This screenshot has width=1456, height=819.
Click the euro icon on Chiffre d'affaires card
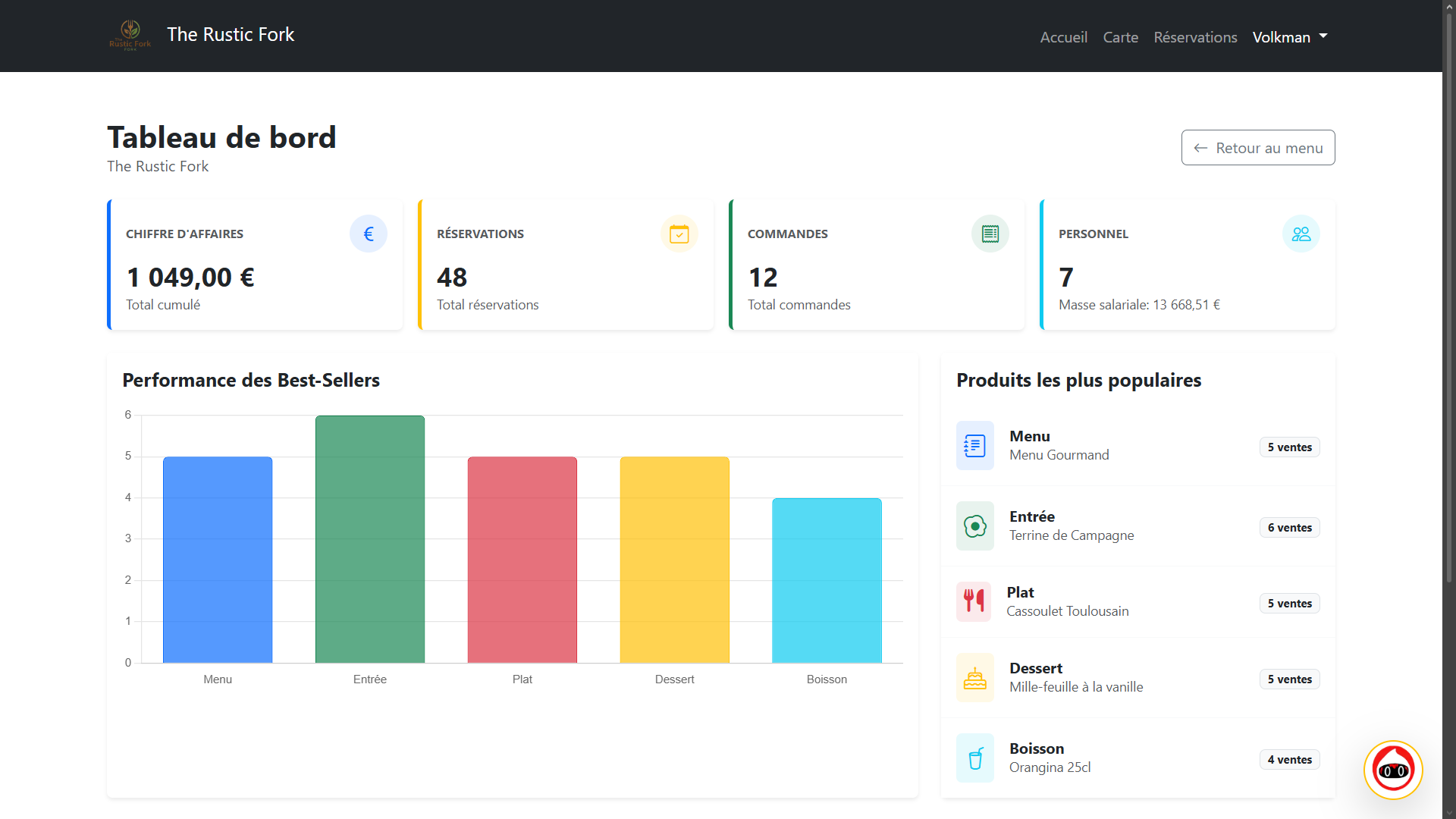click(369, 234)
